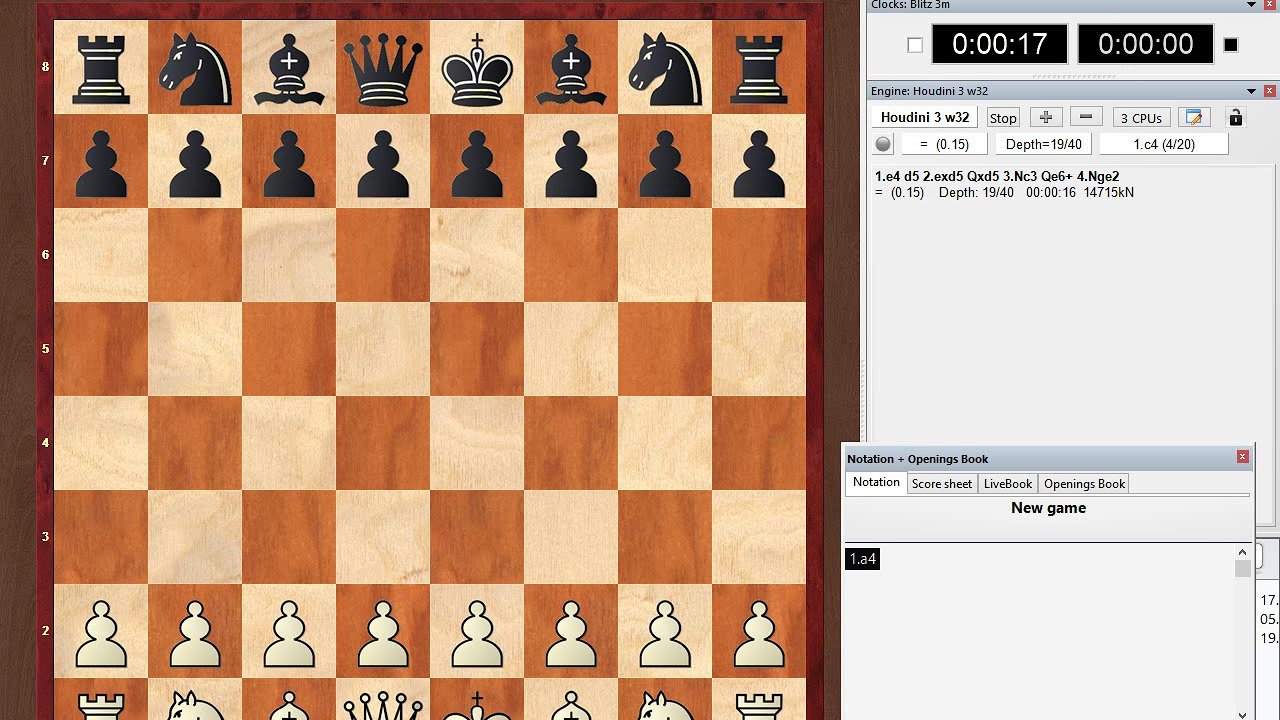Select the black king on e8
The width and height of the screenshot is (1280, 720).
[x=477, y=68]
